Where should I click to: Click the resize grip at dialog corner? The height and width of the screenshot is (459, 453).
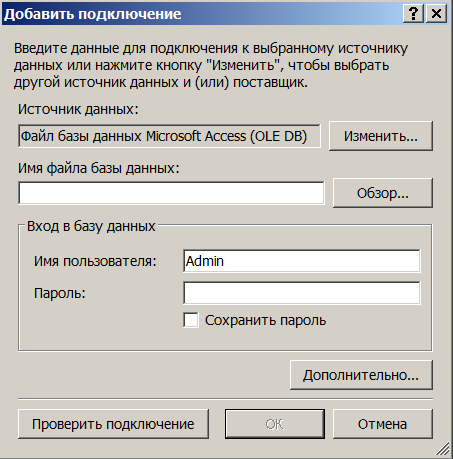tap(443, 449)
